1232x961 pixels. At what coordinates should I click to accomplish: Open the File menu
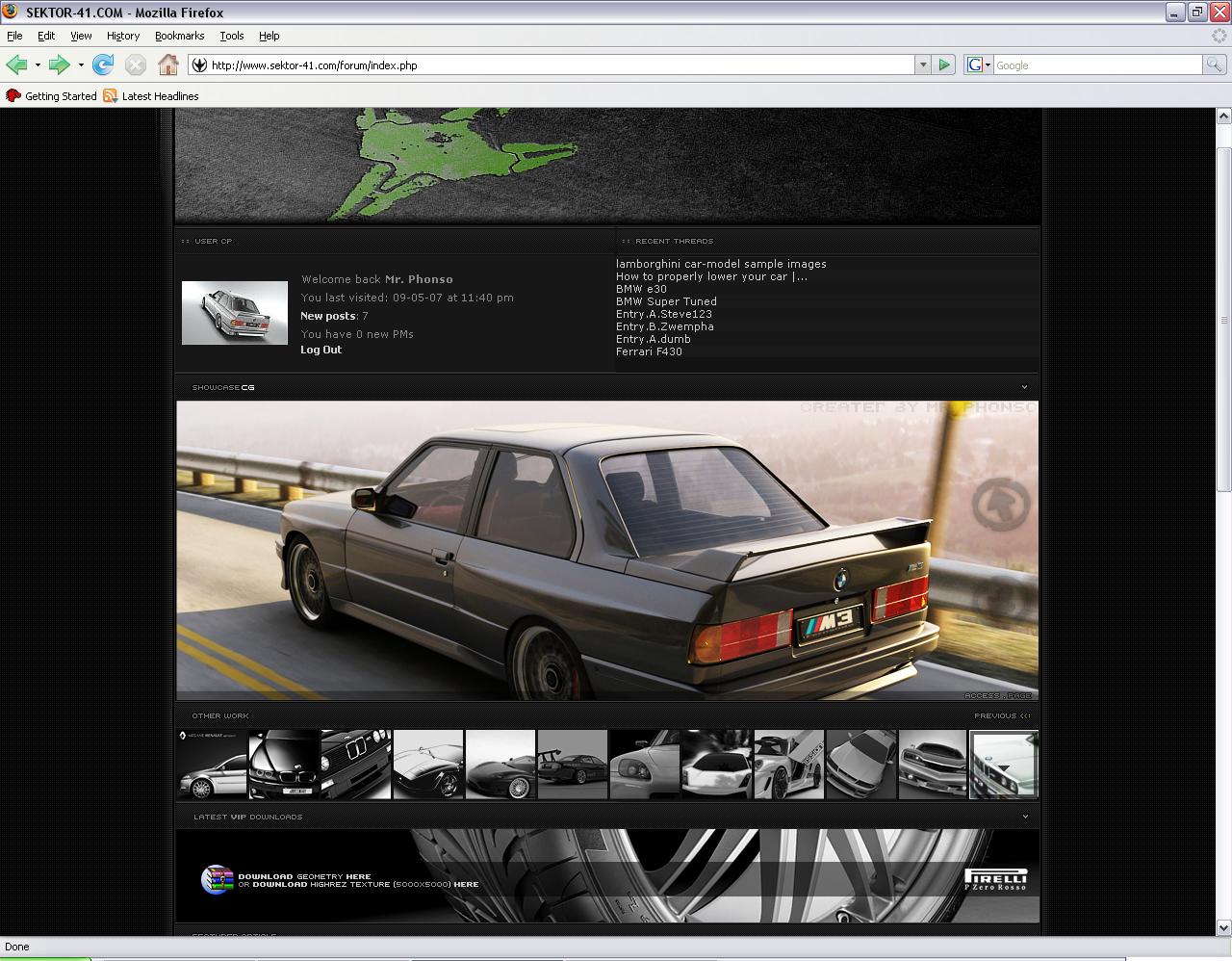[14, 36]
